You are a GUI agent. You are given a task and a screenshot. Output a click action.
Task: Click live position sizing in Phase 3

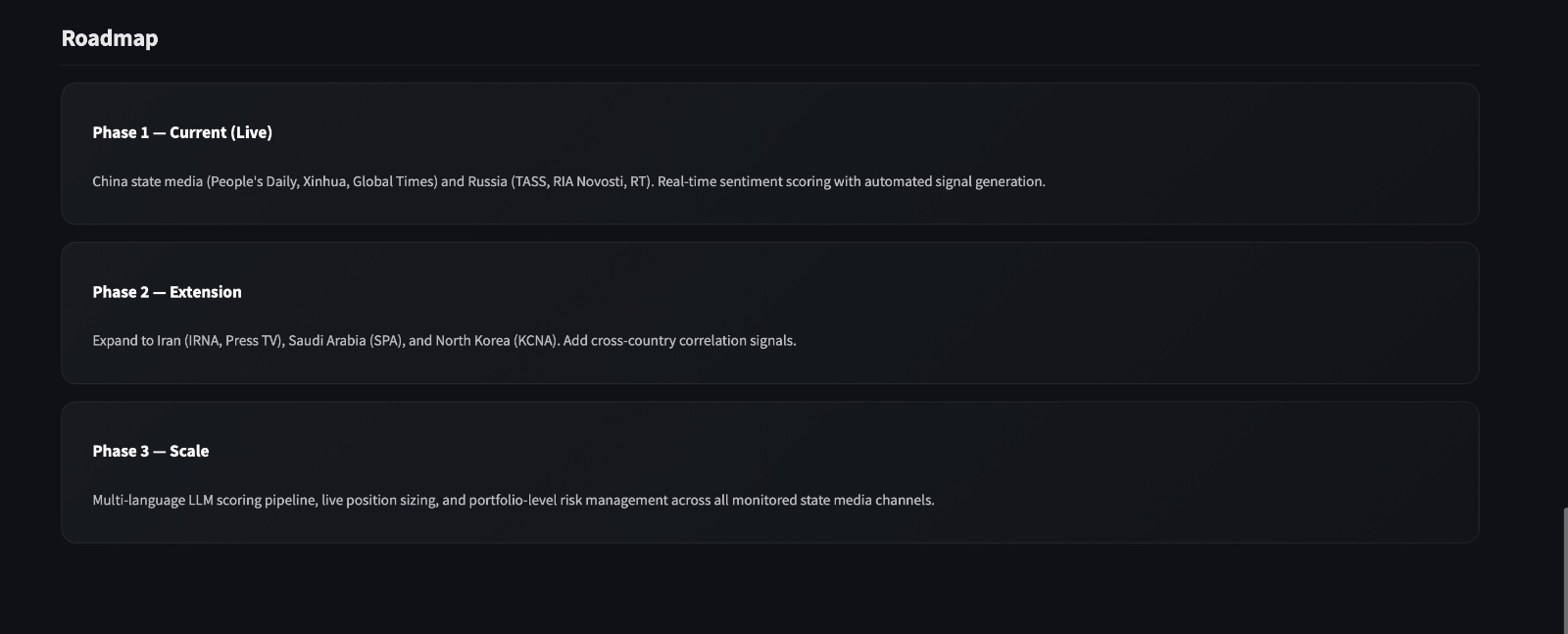[x=378, y=500]
